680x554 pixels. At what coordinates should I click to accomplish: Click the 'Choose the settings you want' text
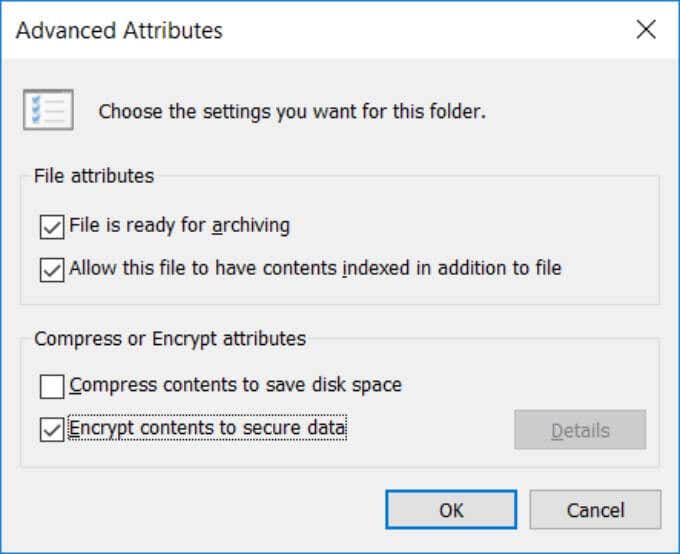(x=292, y=112)
